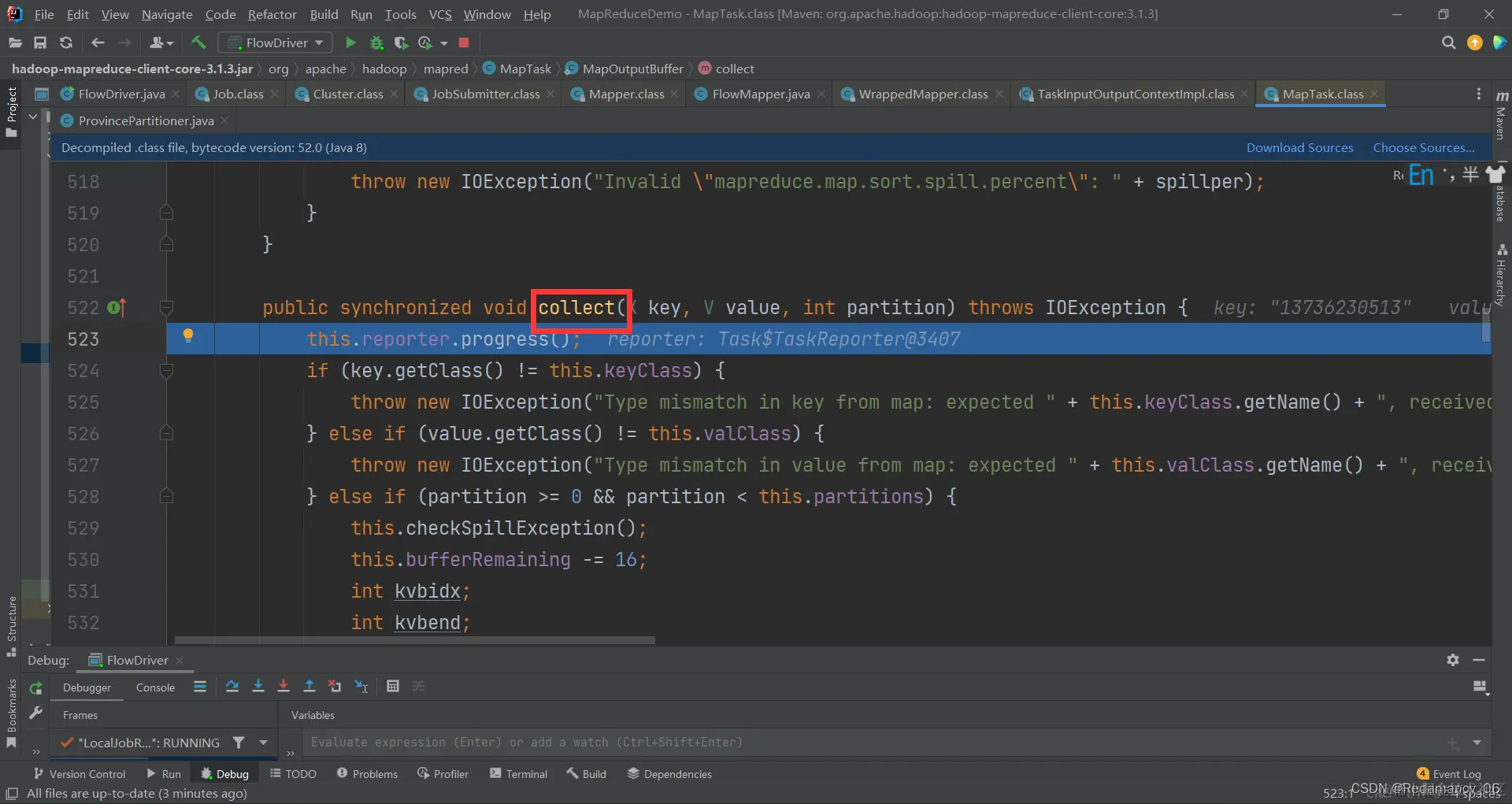Screen dimensions: 1512x804
Task: Step Out with the up arrow icon
Action: point(309,687)
